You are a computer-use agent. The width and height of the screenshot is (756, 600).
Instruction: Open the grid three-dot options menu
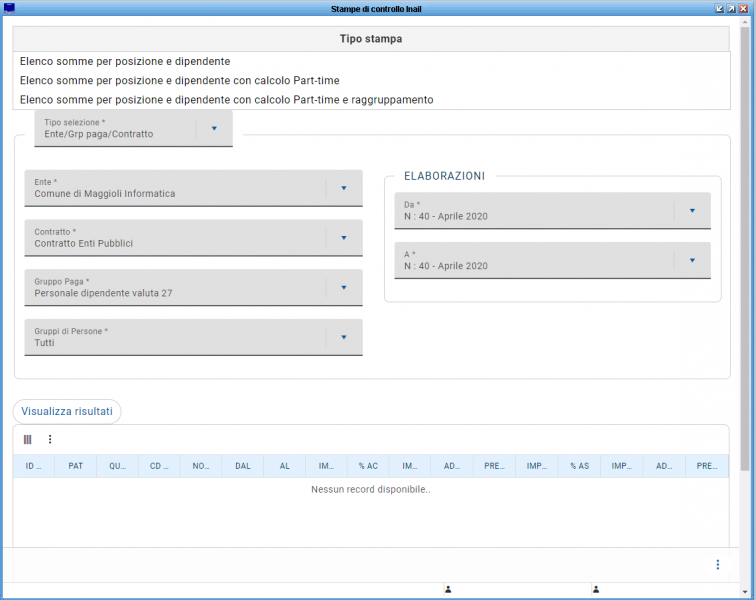pos(50,439)
